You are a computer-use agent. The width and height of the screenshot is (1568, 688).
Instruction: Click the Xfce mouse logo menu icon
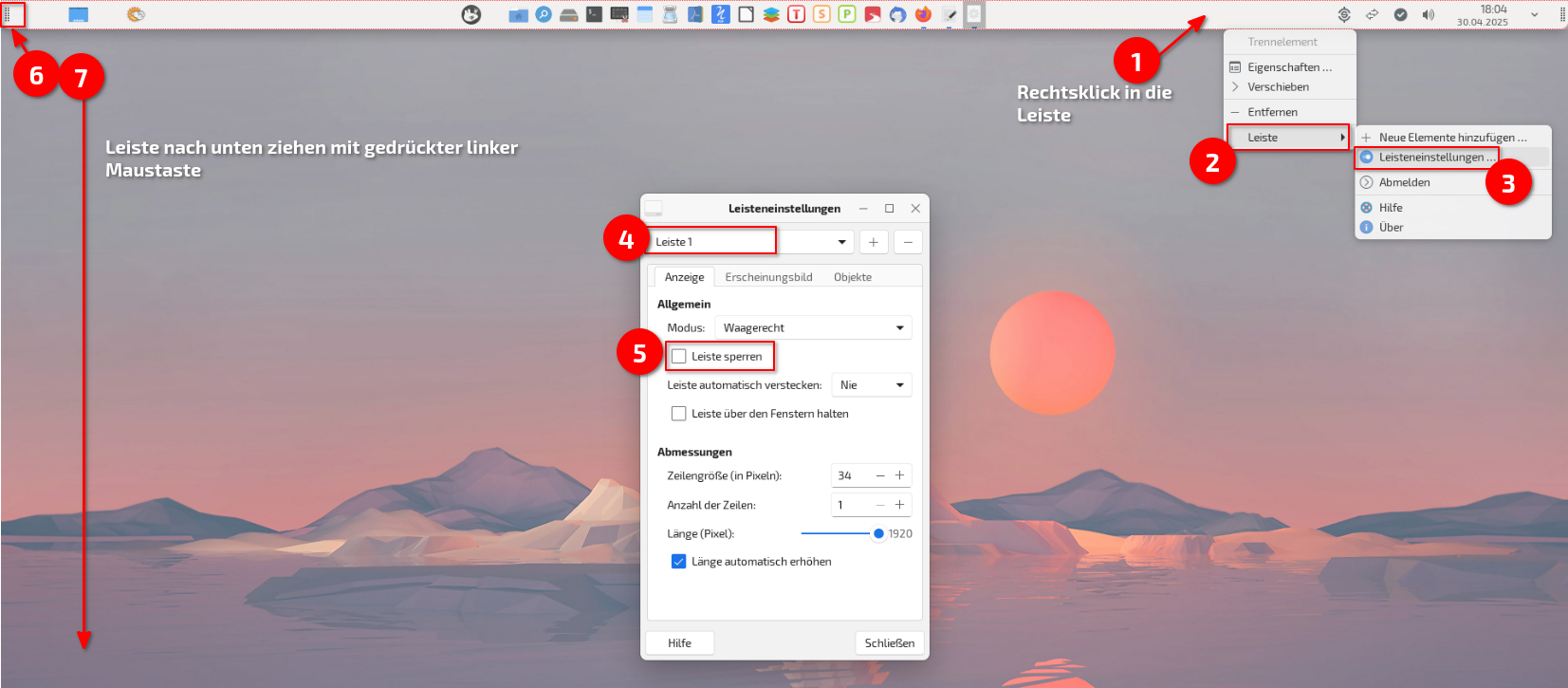click(x=471, y=14)
